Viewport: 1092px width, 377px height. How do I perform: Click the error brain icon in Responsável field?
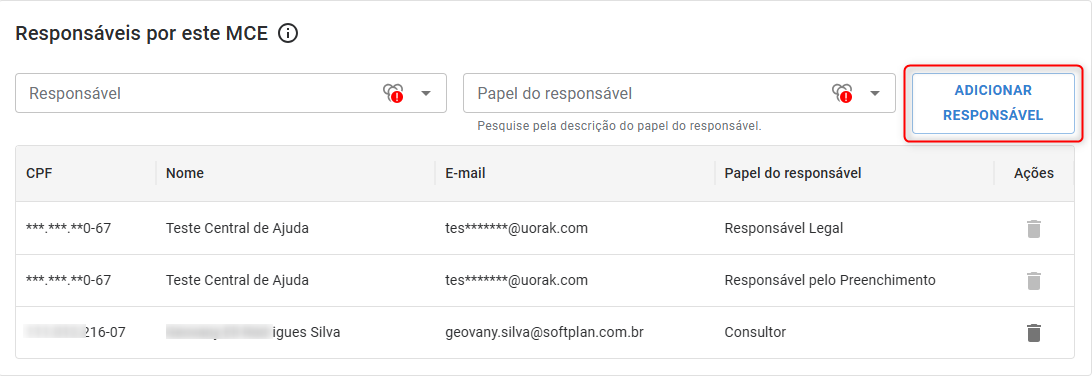click(393, 93)
